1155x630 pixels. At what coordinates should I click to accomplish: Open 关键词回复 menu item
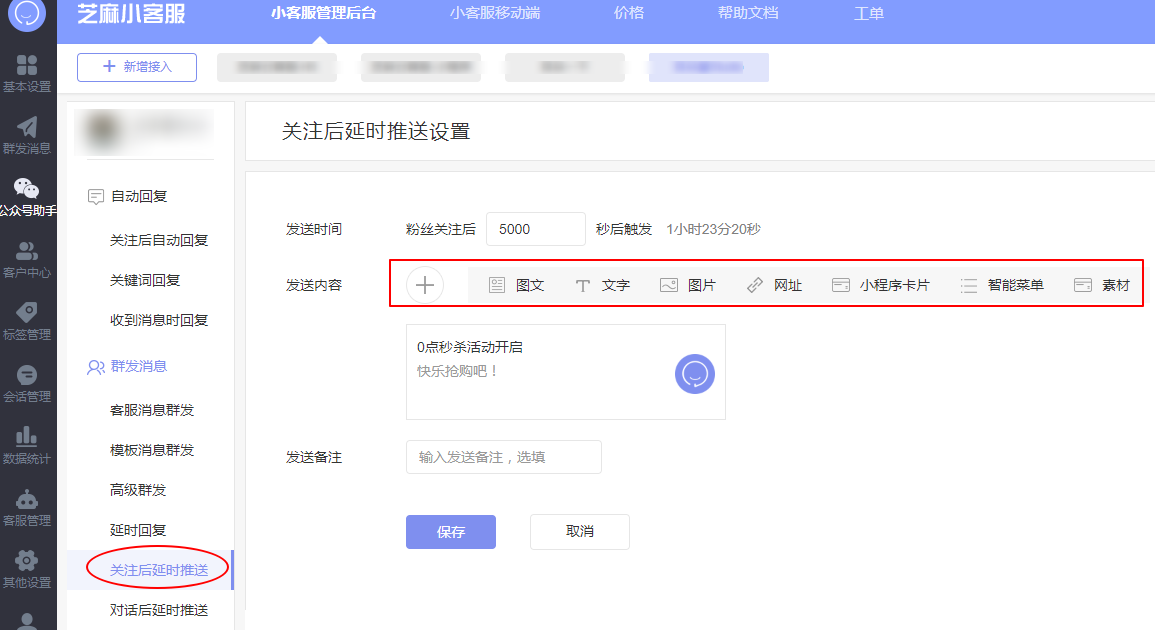[x=145, y=280]
